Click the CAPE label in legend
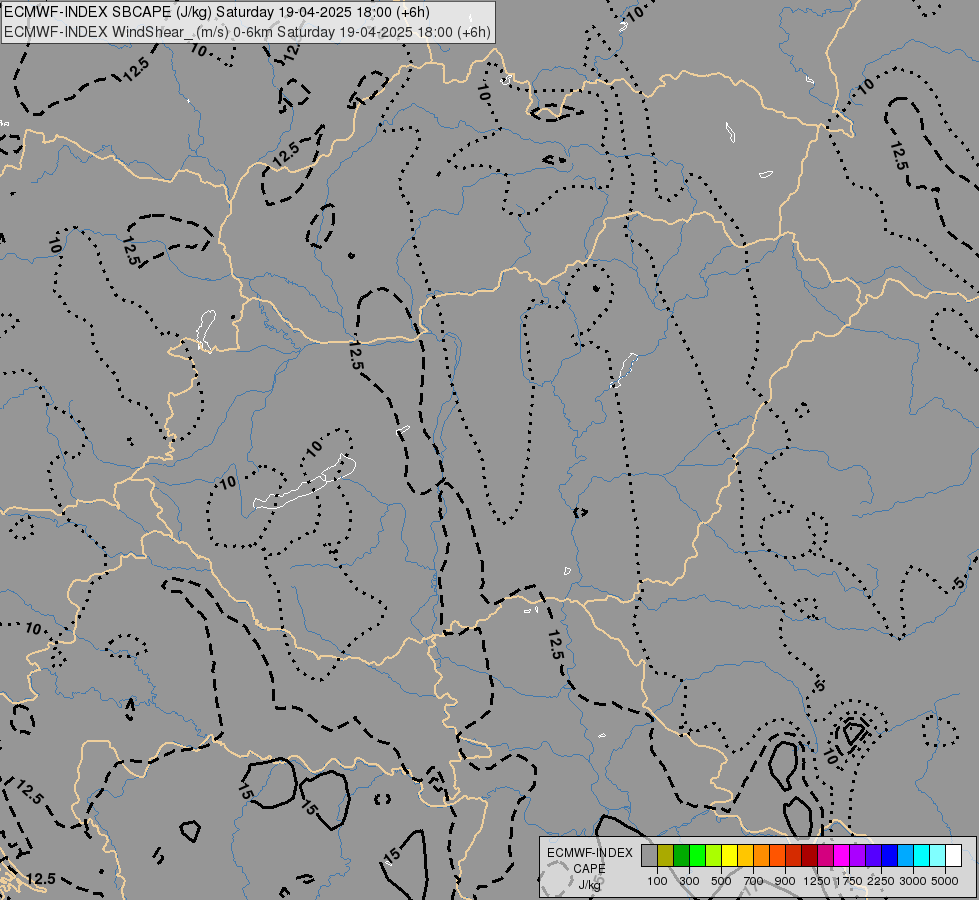The width and height of the screenshot is (979, 900). [589, 869]
